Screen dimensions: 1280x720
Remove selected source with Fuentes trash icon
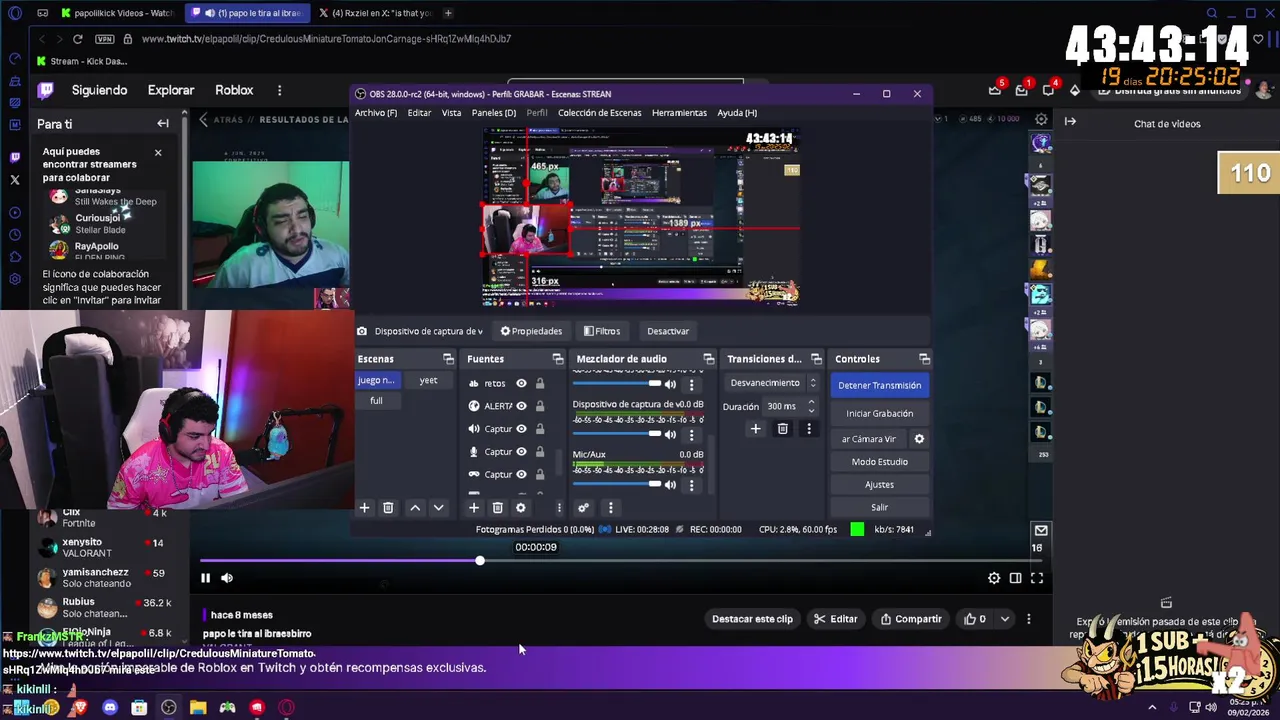[x=497, y=508]
